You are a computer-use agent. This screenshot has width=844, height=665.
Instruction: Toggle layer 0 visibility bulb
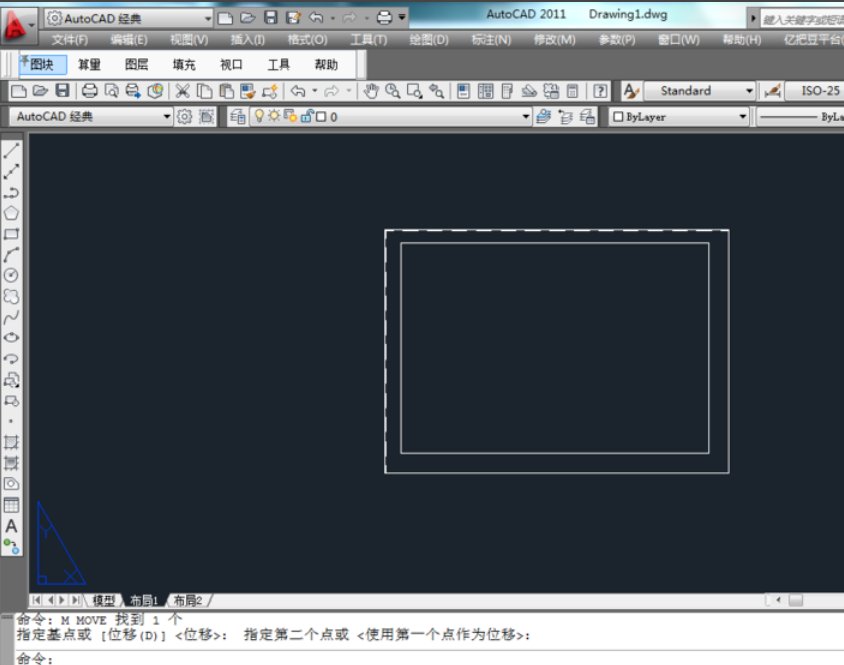[259, 117]
